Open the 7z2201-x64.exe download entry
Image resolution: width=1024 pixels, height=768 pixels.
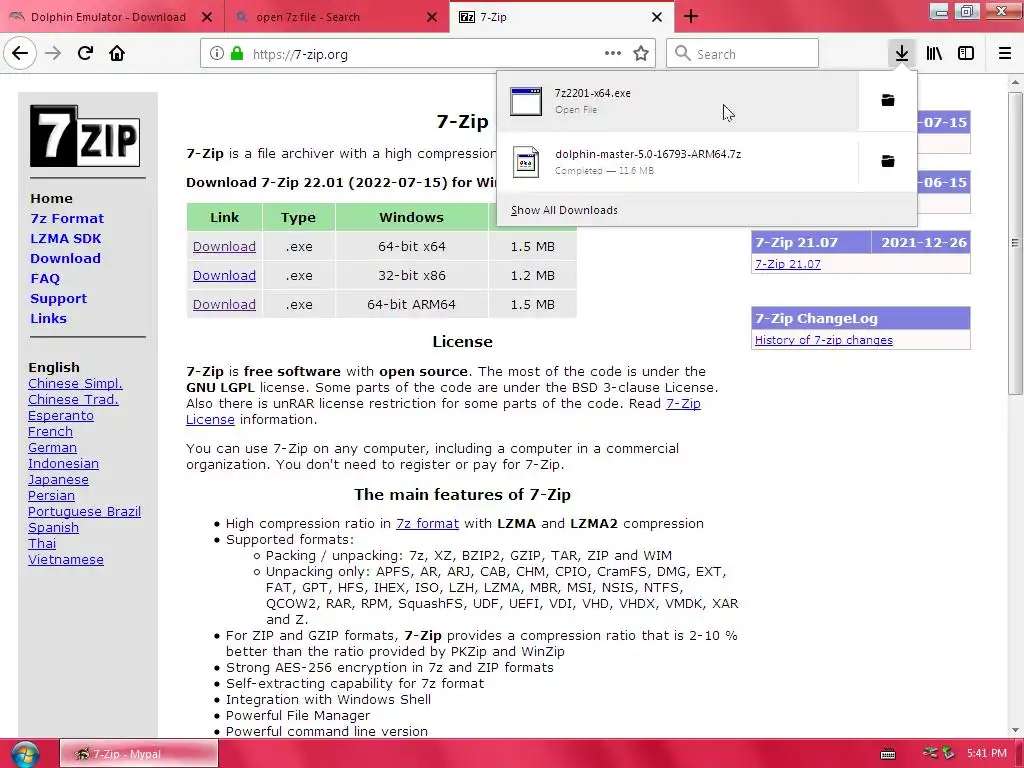[677, 101]
